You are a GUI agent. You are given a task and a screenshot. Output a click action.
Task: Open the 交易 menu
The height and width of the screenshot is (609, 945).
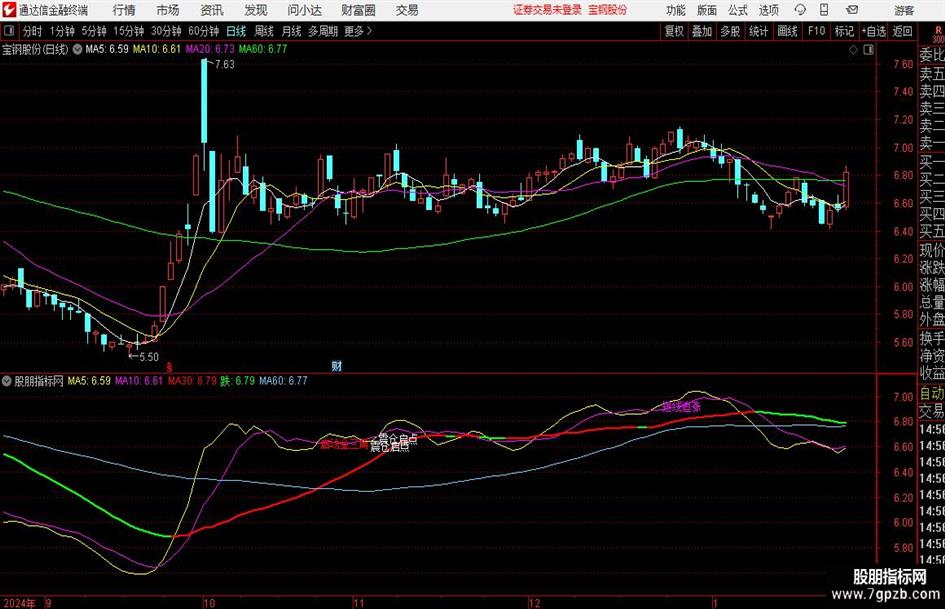tap(407, 10)
